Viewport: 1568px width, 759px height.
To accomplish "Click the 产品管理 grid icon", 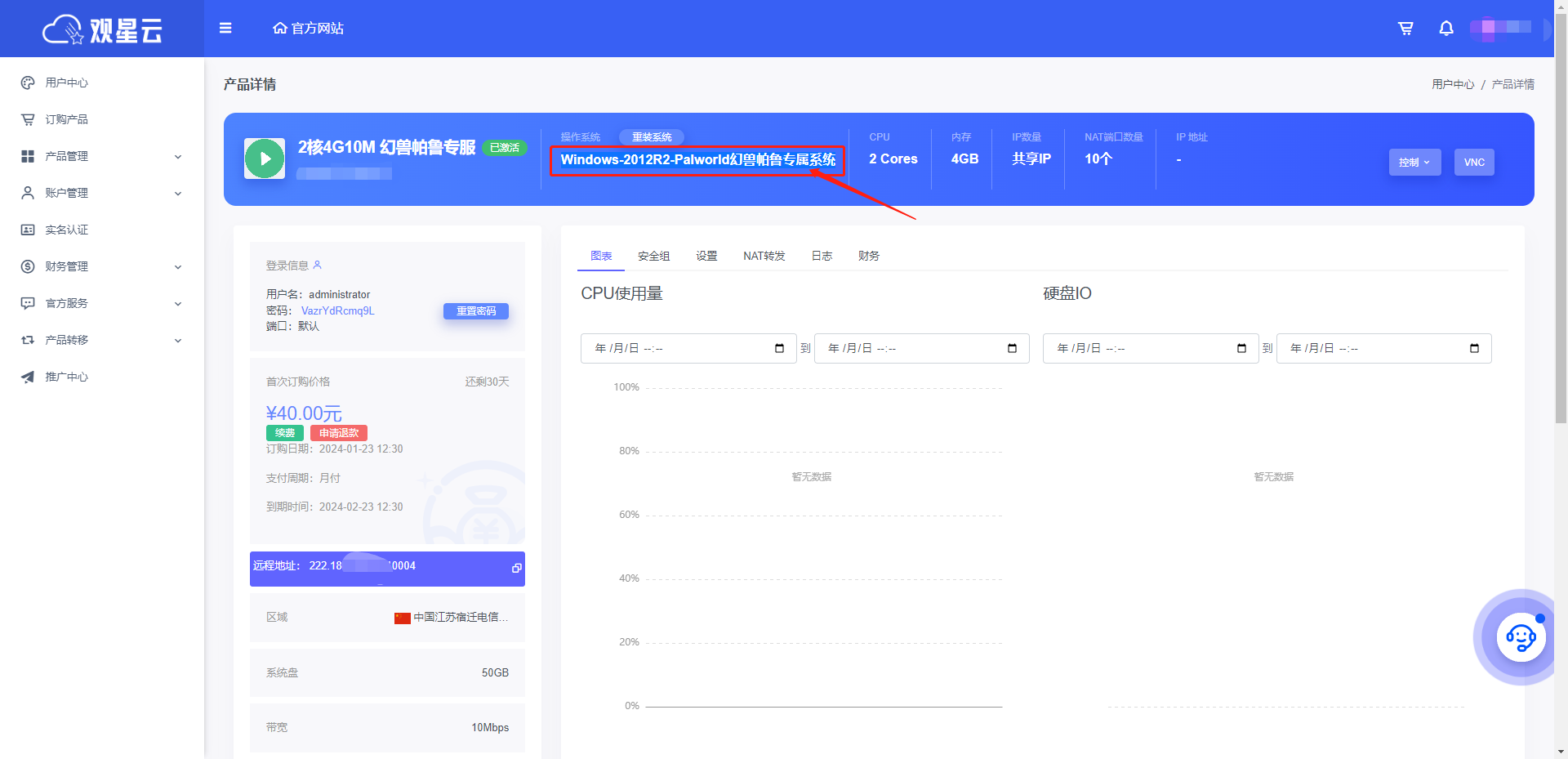I will (28, 156).
